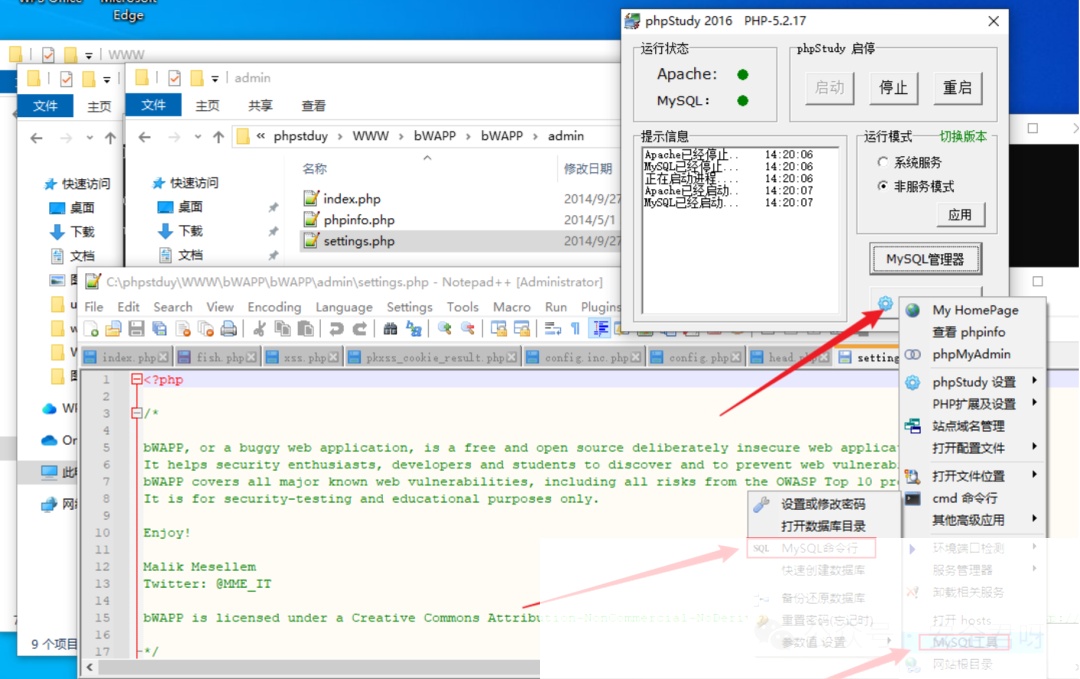
Task: Click Synchronize vertical scrolling icon in Notepad++
Action: [x=499, y=328]
